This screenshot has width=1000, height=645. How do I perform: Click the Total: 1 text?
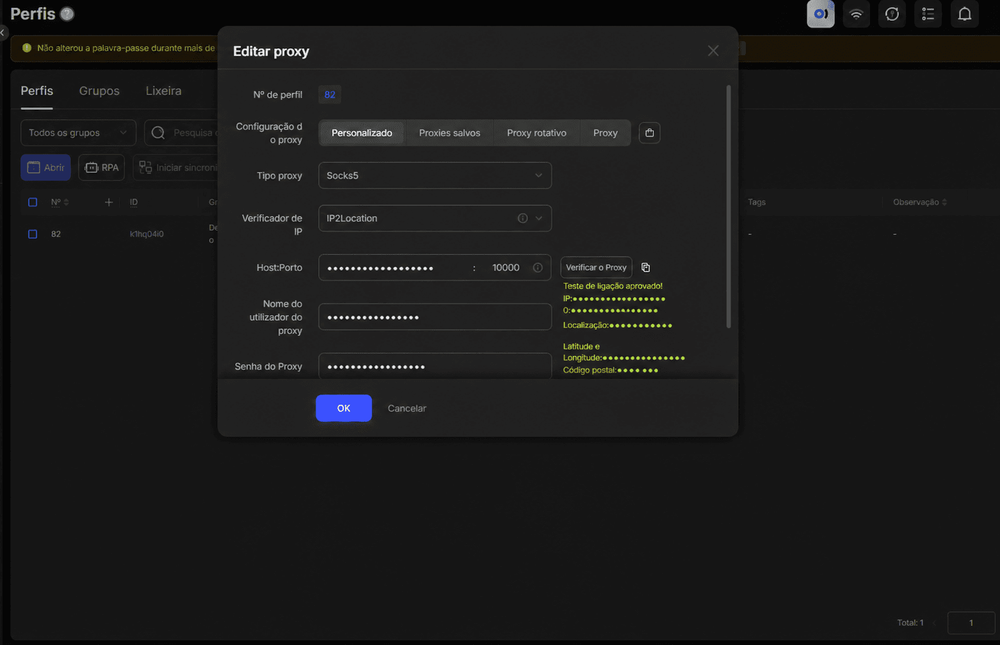click(x=910, y=623)
